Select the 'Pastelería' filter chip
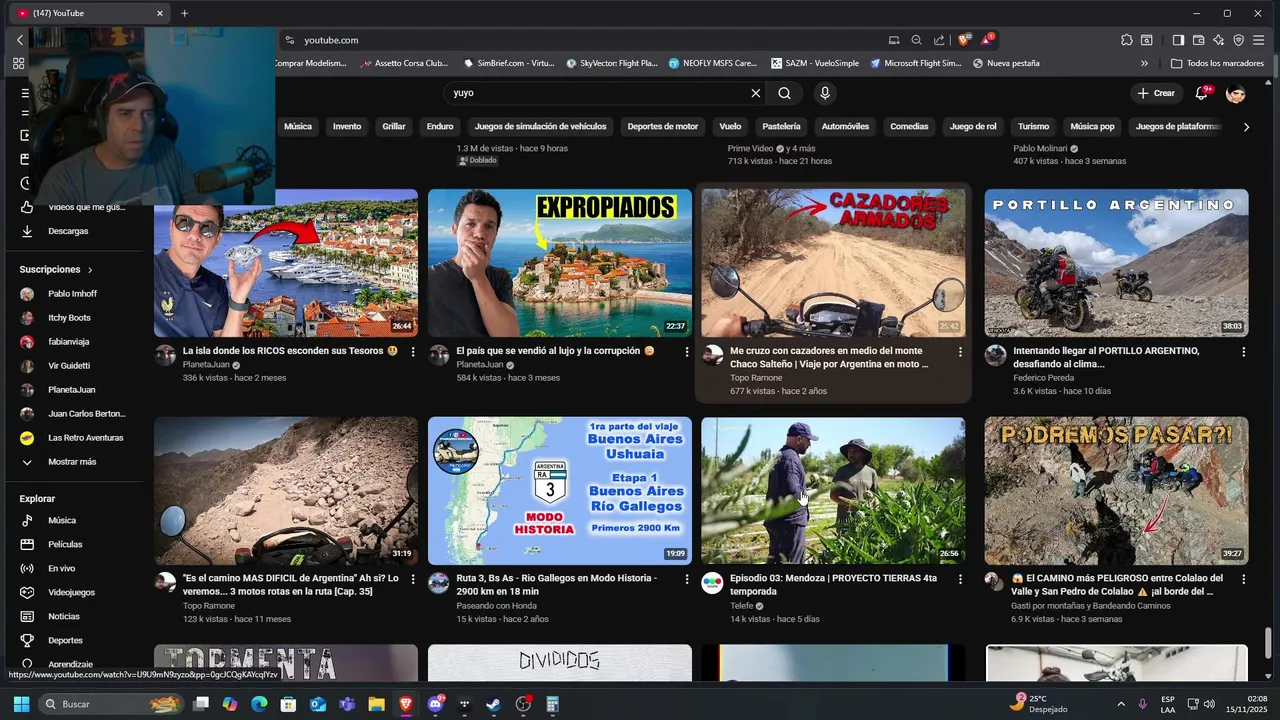Screen dimensions: 1280x720 pos(781,127)
